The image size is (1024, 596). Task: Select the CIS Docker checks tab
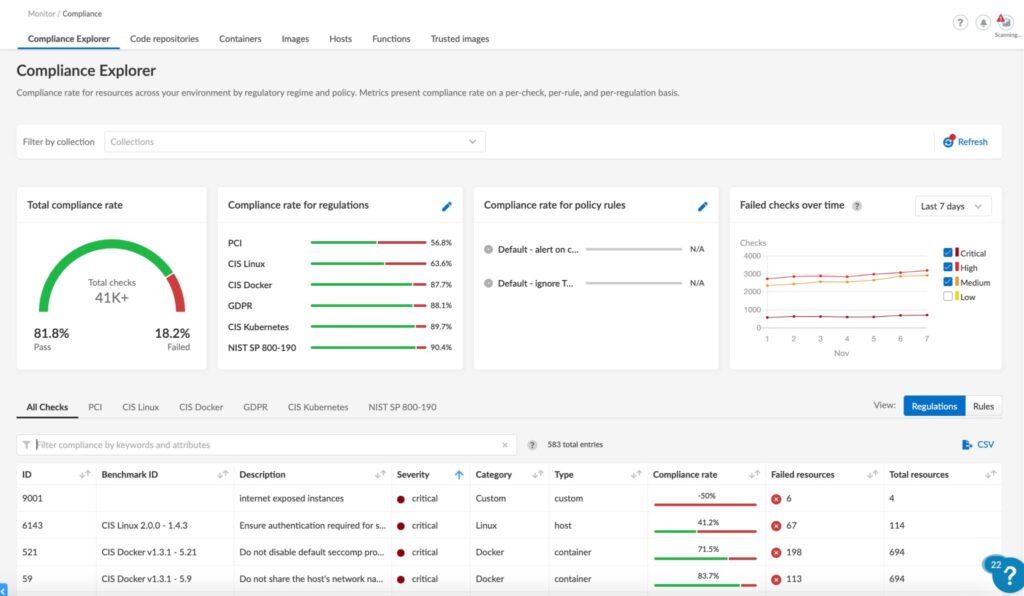tap(201, 407)
